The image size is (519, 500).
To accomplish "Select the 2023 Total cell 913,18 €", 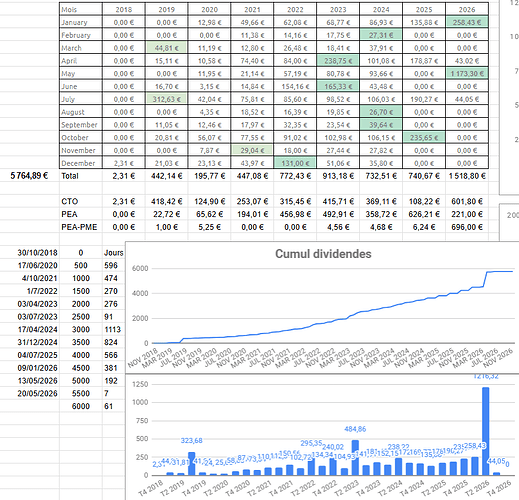I will [x=338, y=176].
